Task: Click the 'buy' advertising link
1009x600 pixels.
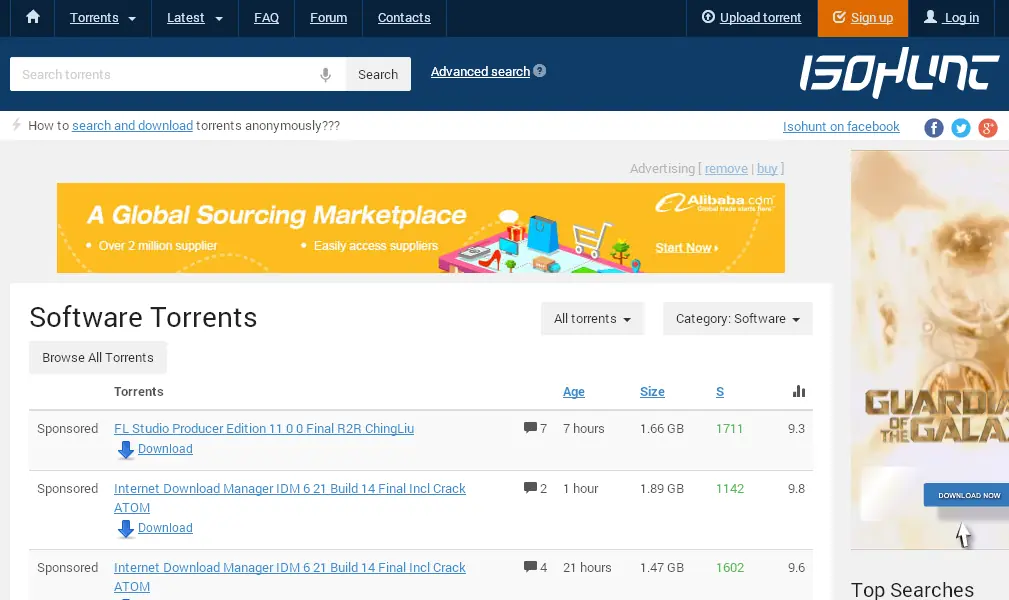Action: pyautogui.click(x=767, y=169)
